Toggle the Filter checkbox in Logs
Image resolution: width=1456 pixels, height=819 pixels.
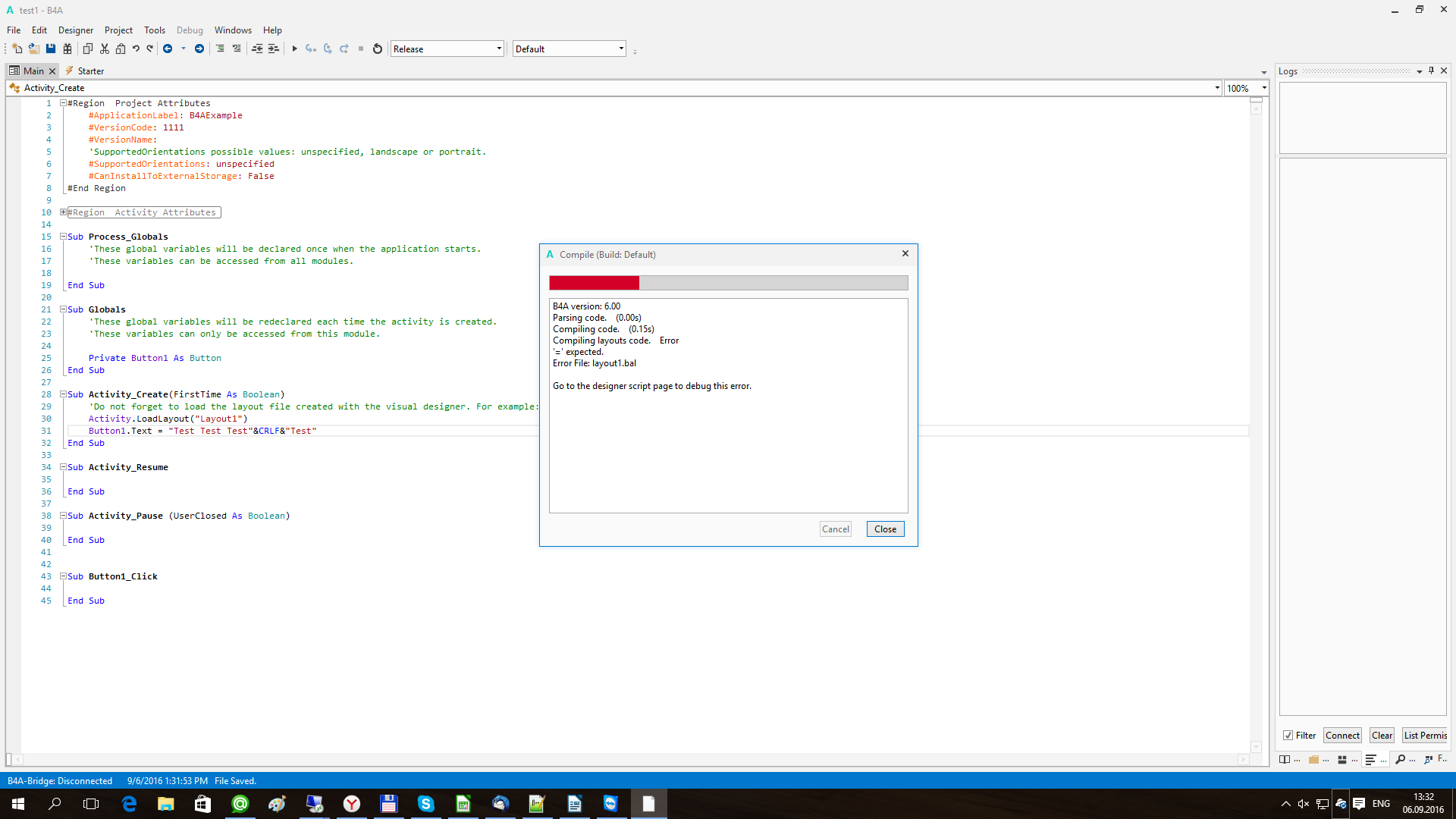coord(1288,736)
